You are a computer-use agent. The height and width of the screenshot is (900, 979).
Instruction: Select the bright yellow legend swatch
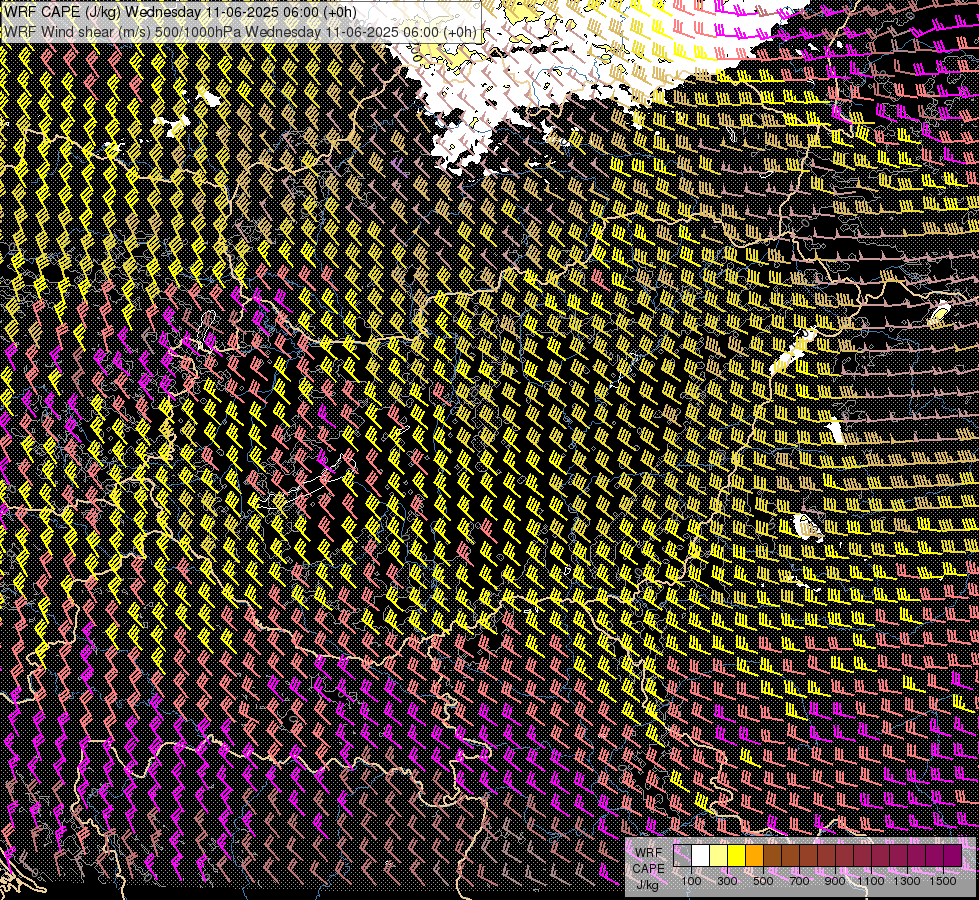tap(737, 856)
